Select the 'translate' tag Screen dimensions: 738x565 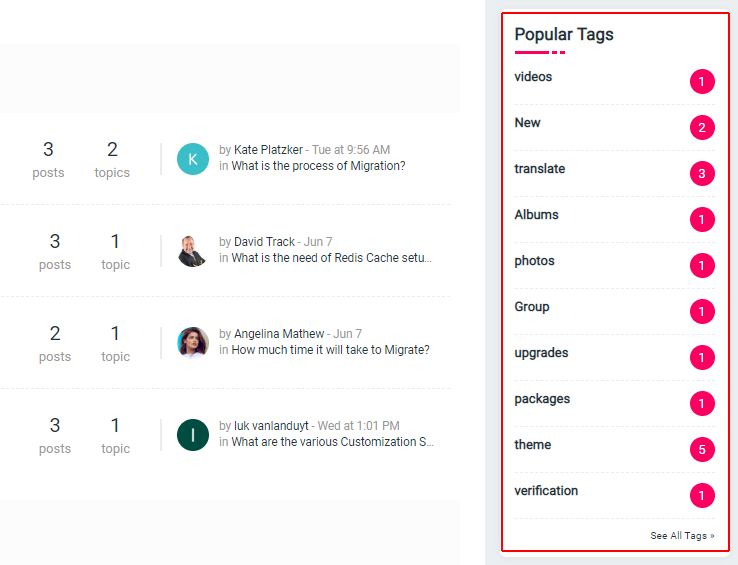pyautogui.click(x=539, y=169)
